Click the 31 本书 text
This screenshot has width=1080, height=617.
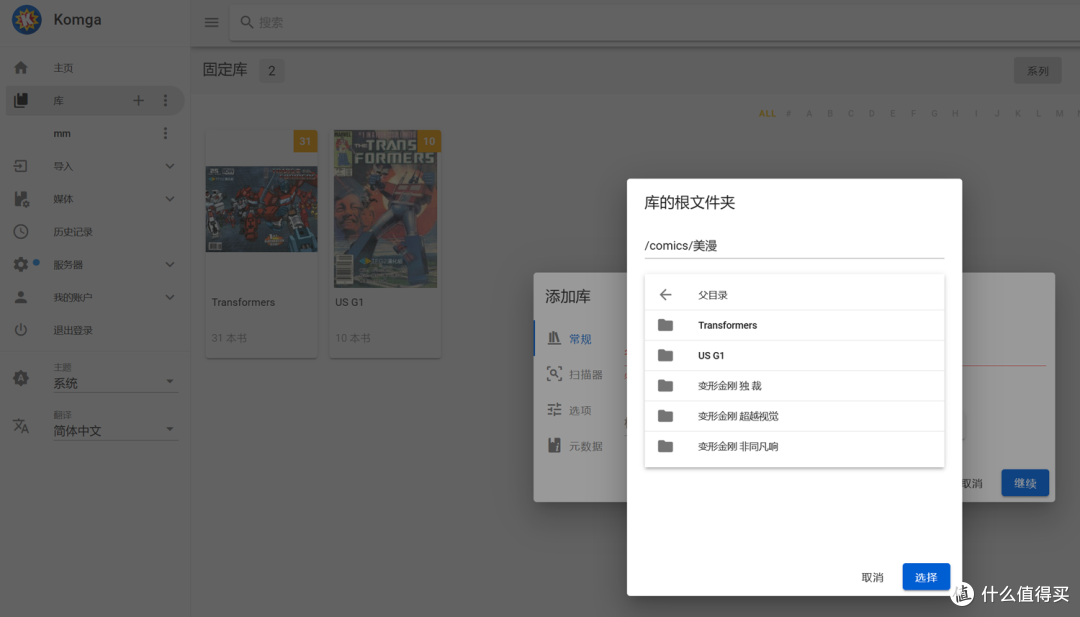[229, 338]
